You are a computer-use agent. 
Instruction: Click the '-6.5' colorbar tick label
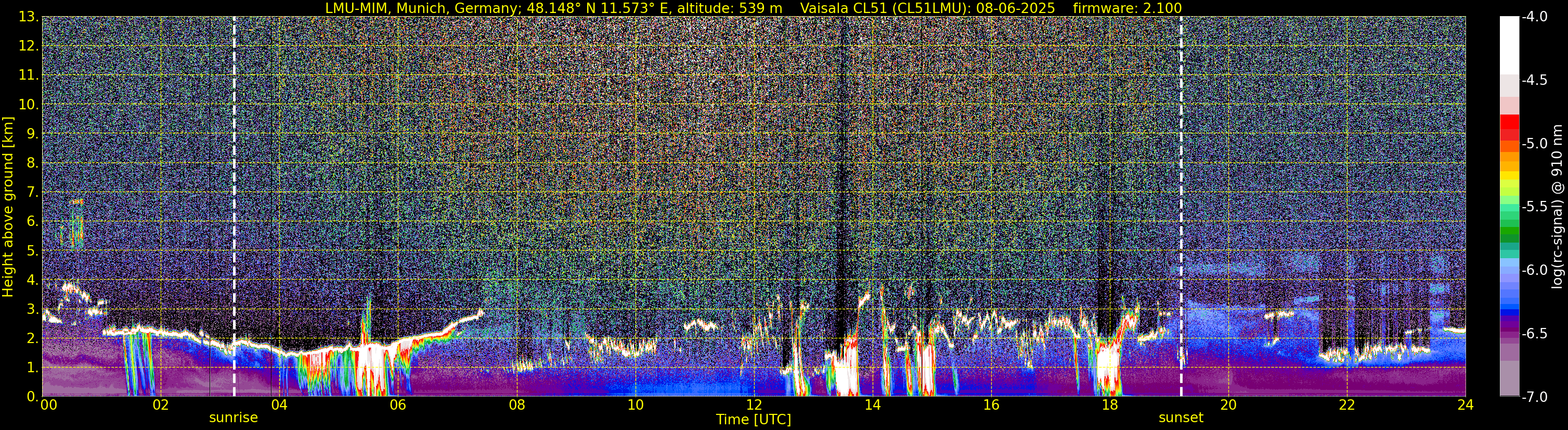(x=1534, y=334)
